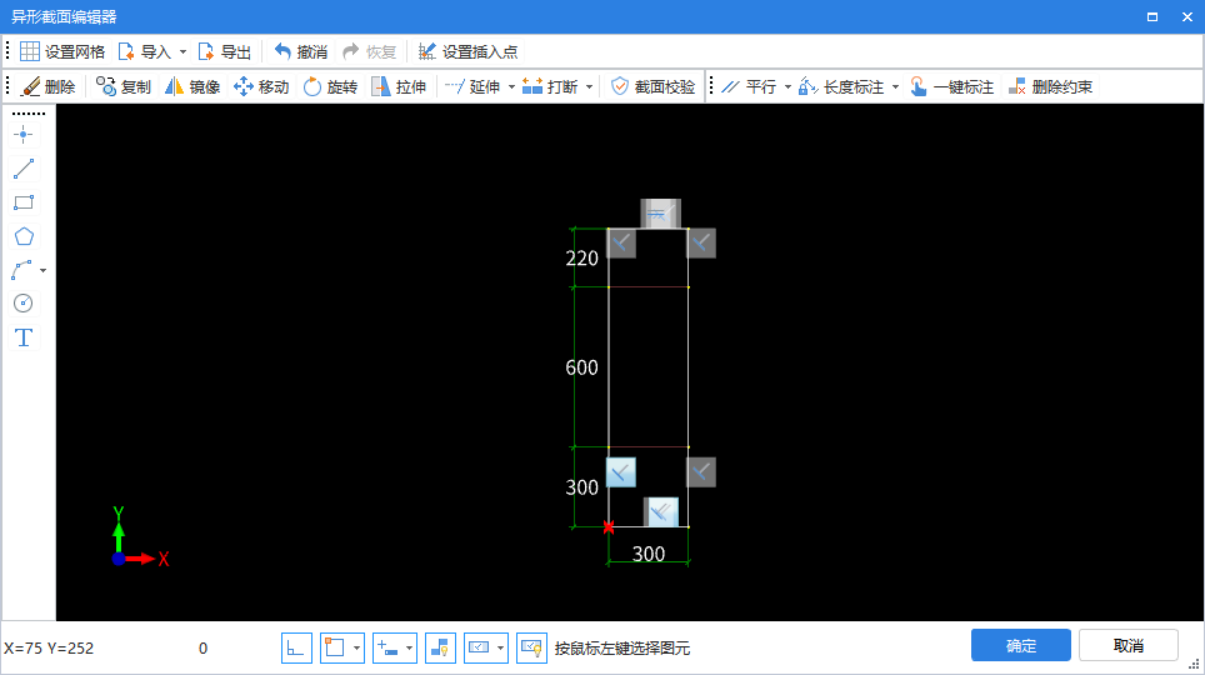Screen dimensions: 1205x675
Task: Toggle the dimension lightbulb hint button
Action: point(532,648)
